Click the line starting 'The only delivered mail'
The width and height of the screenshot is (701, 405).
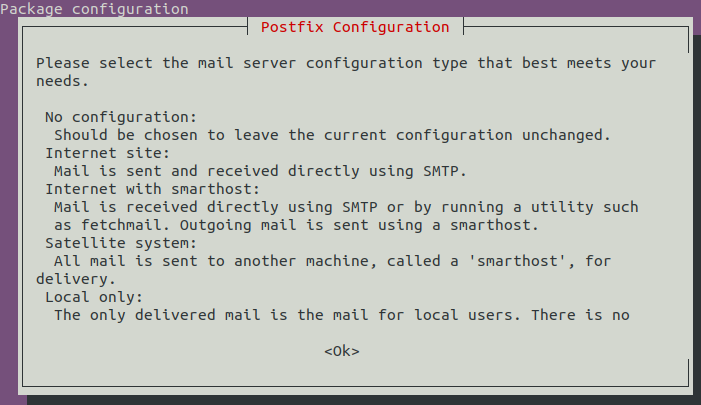click(x=342, y=315)
